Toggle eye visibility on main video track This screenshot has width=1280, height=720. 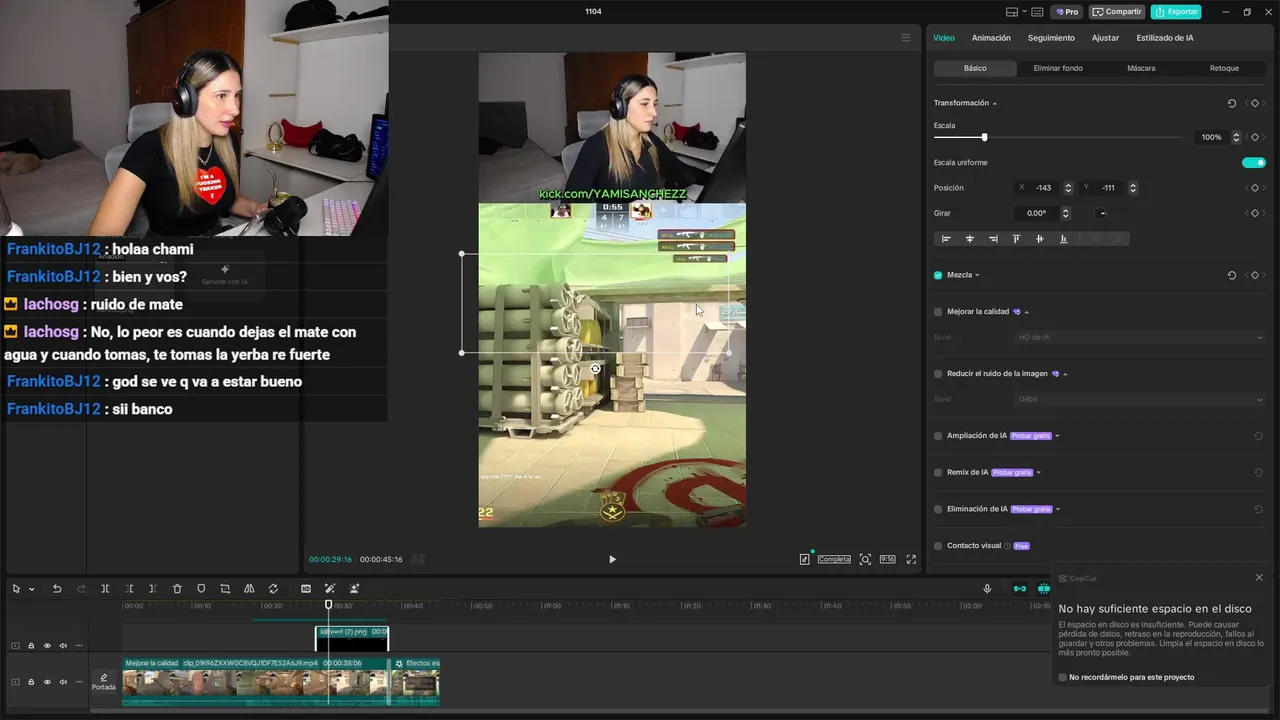47,682
